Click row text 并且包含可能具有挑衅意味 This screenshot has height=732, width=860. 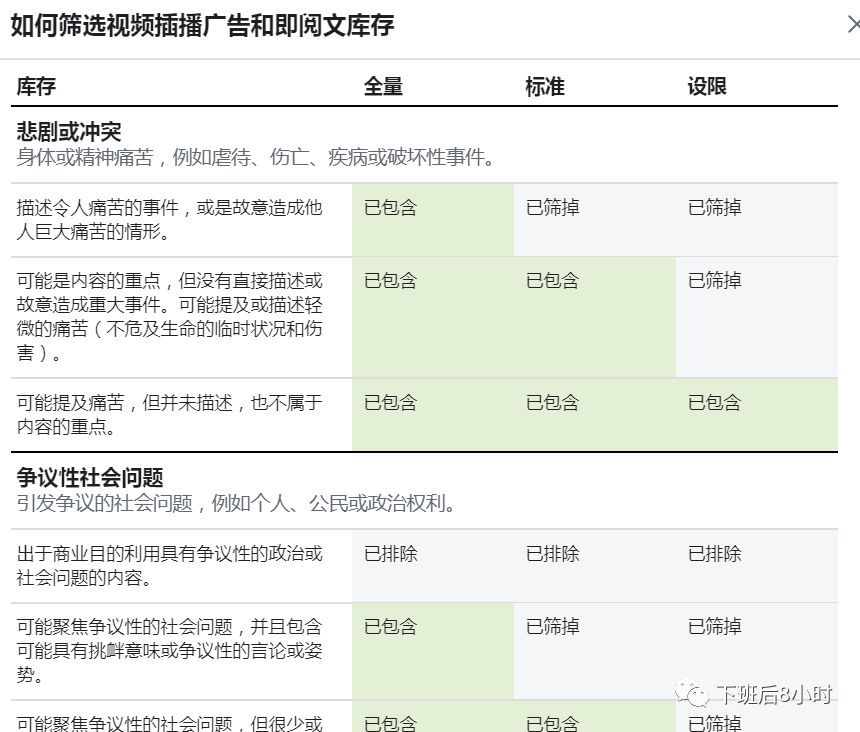point(169,650)
